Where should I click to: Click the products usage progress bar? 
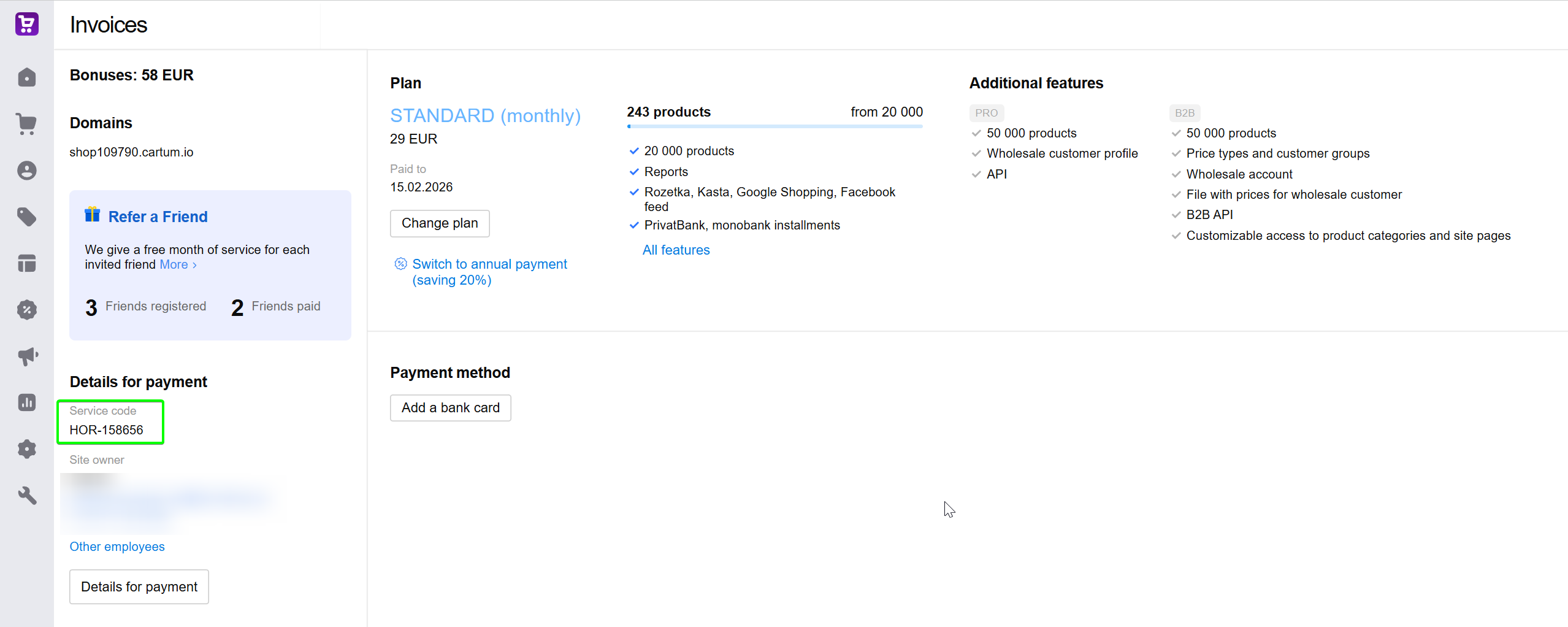(x=774, y=126)
